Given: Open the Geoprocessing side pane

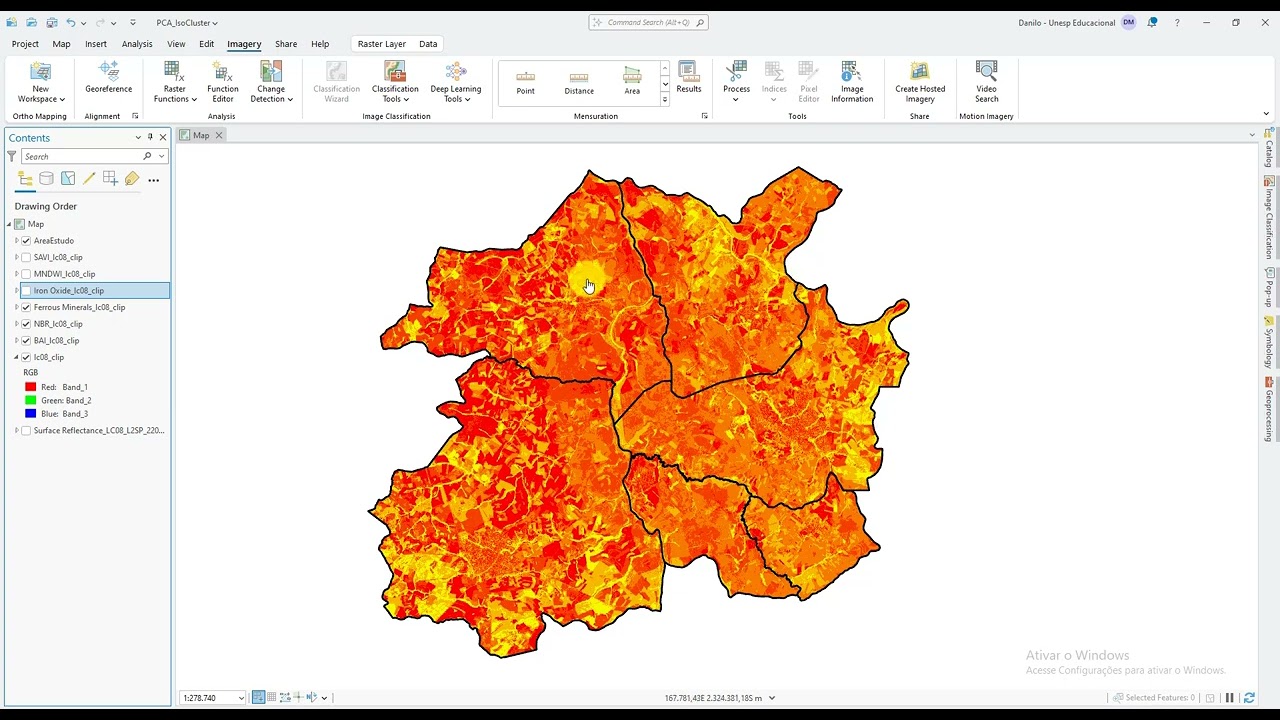Looking at the screenshot, I should pos(1269,410).
